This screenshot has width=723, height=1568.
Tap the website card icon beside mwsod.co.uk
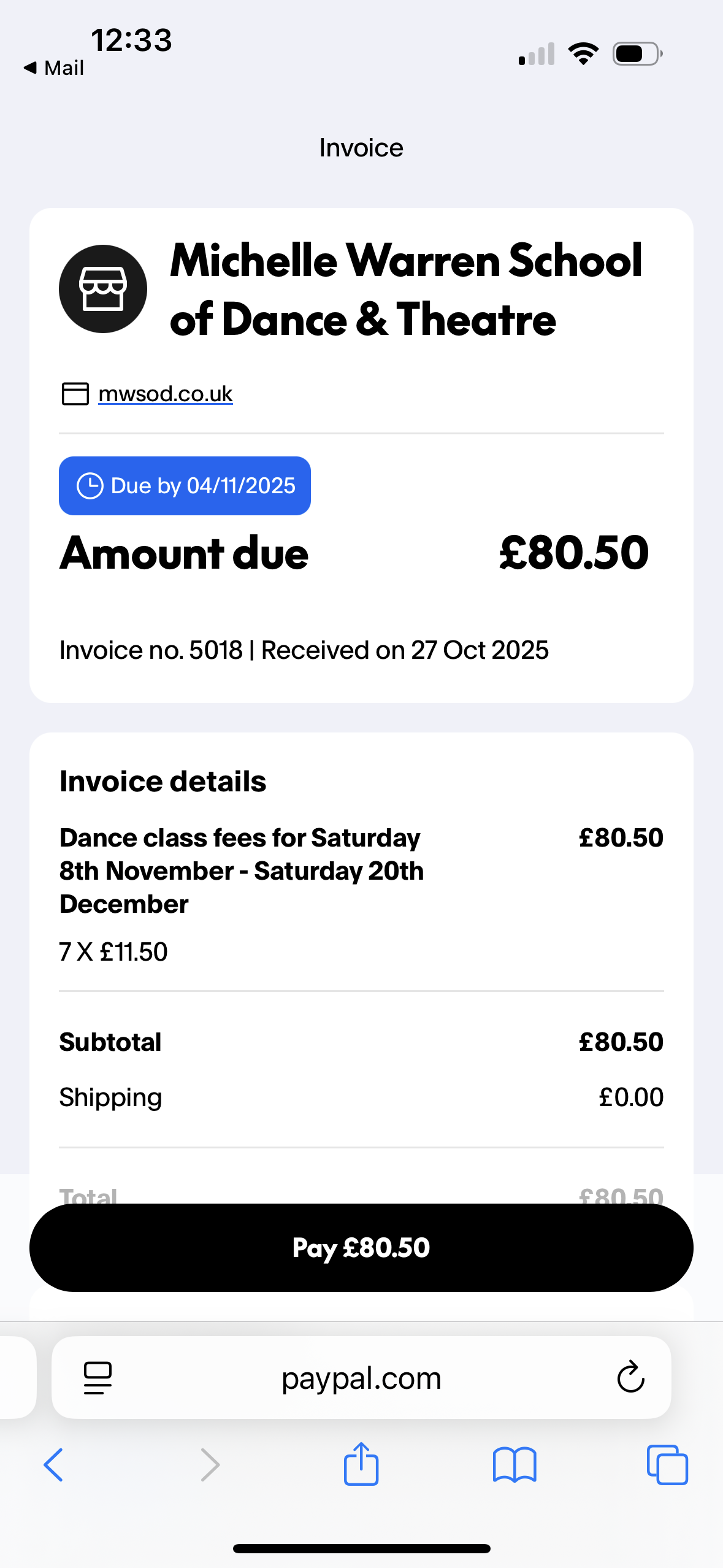click(x=75, y=394)
